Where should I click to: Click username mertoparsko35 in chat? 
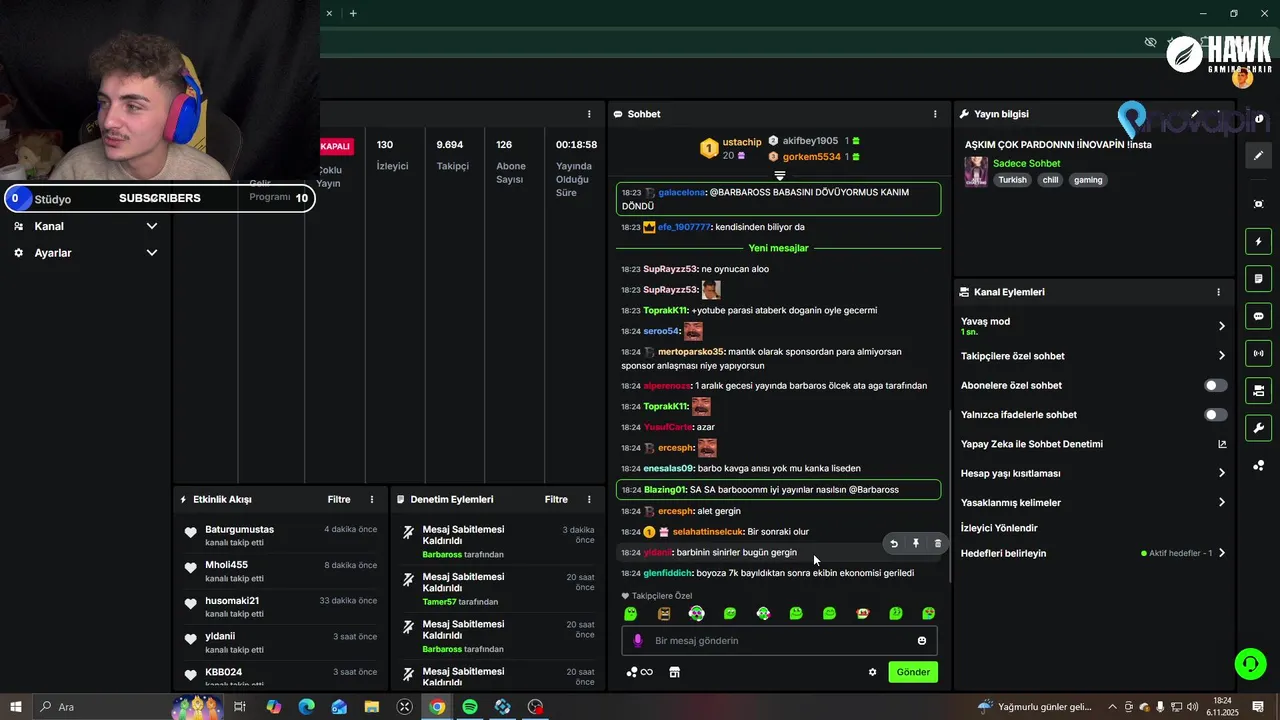click(690, 352)
